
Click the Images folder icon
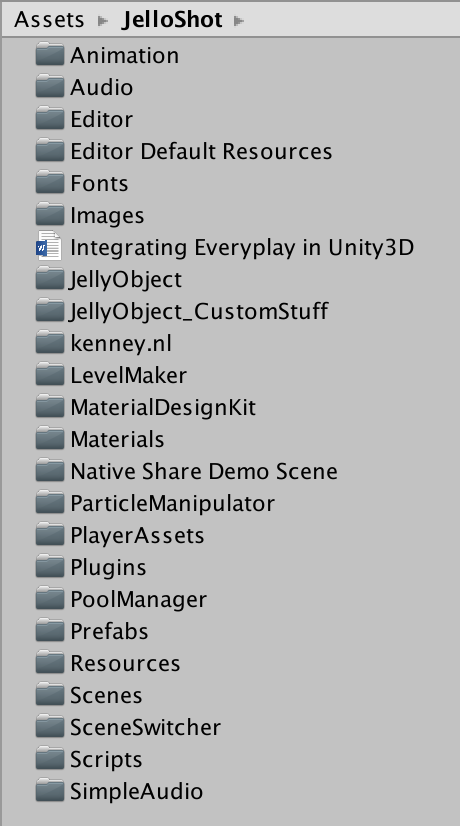tap(50, 214)
